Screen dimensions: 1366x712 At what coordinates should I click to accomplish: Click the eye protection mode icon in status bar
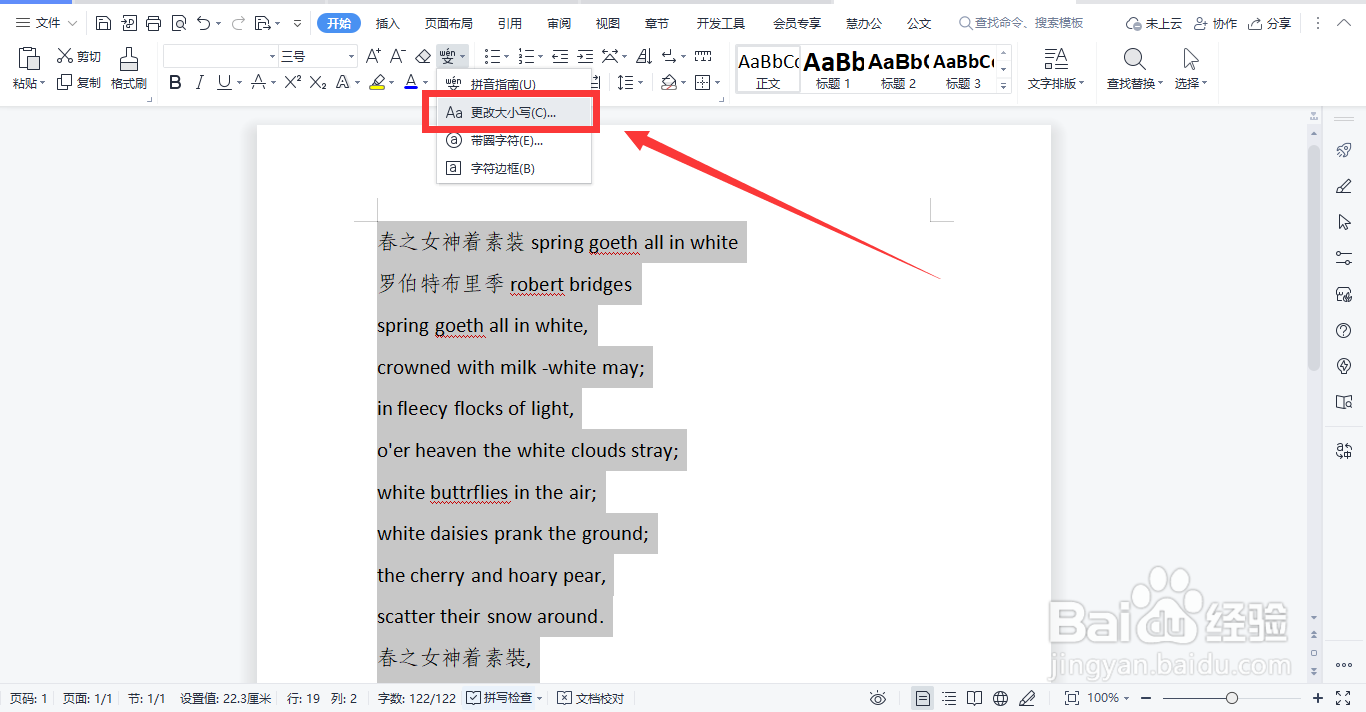(x=878, y=698)
